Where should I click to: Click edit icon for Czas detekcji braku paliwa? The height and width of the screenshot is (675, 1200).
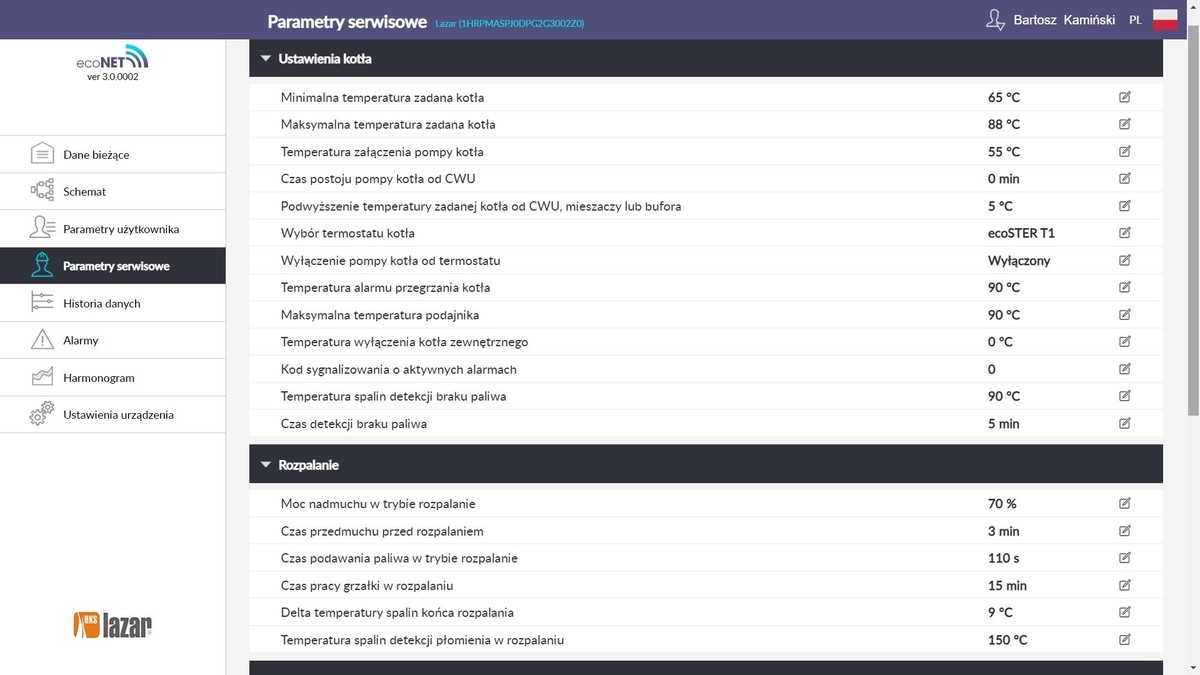point(1125,423)
